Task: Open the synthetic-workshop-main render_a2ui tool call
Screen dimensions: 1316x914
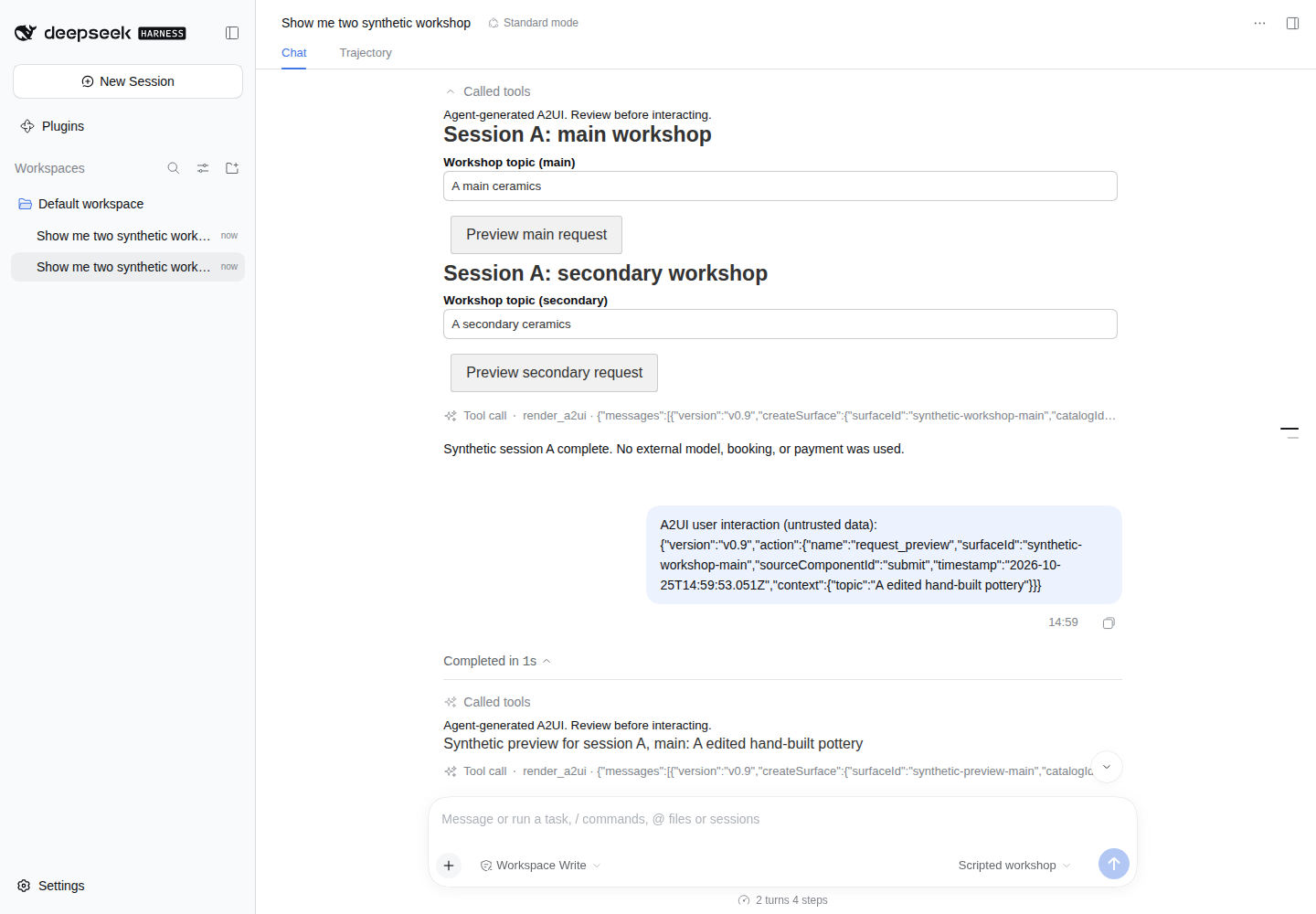Action: pos(780,416)
